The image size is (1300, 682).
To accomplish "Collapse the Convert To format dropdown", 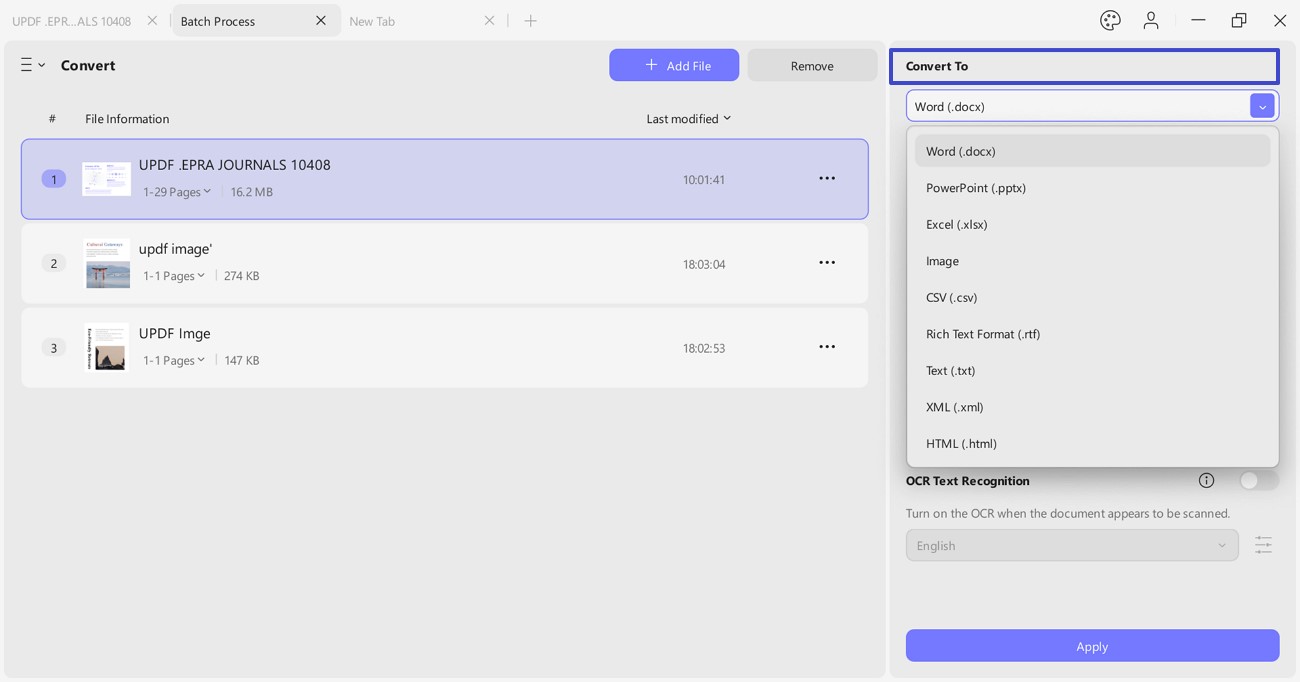I will click(1262, 106).
